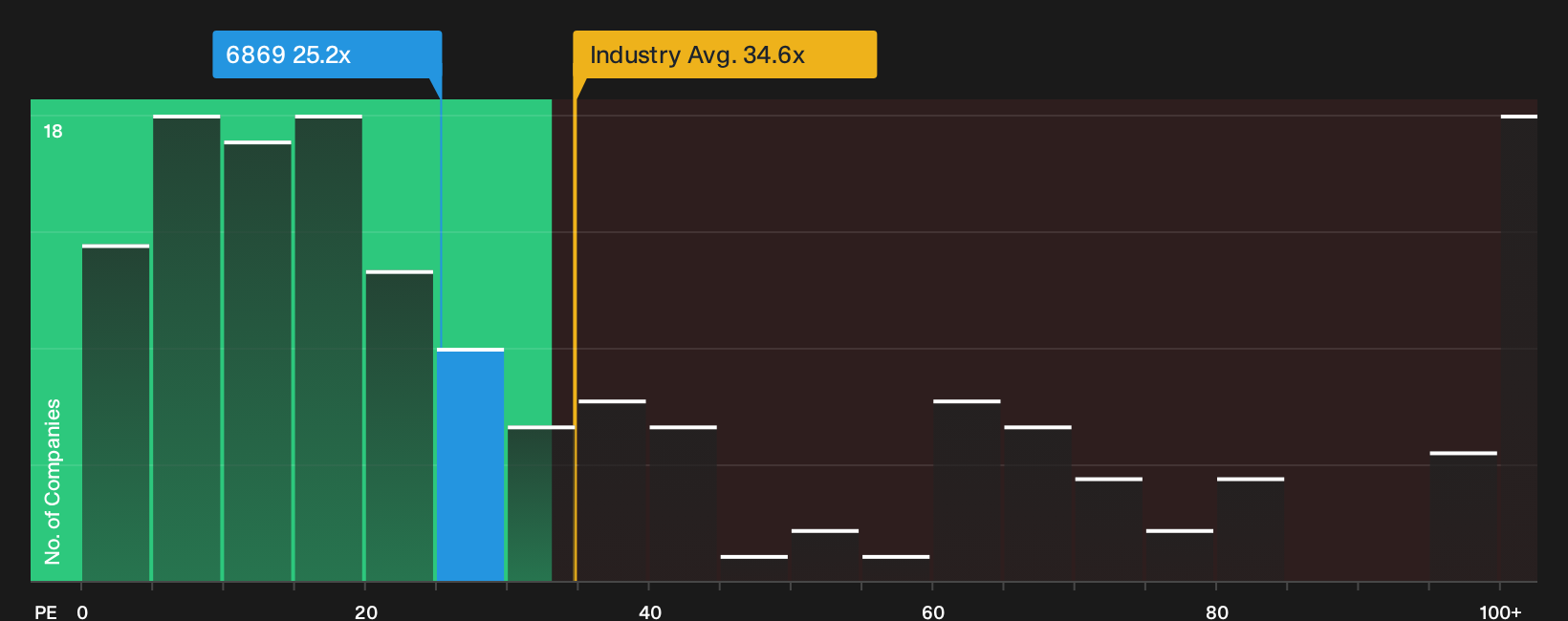
Task: Click the histogram bar for PE 15-20
Action: point(329,348)
